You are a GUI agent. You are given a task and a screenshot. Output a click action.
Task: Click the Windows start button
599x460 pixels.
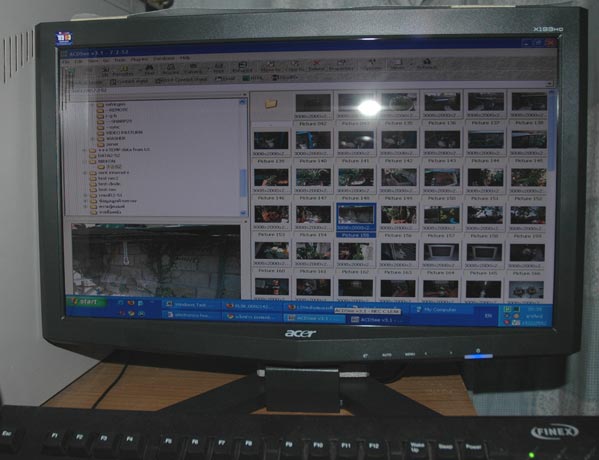pyautogui.click(x=87, y=302)
